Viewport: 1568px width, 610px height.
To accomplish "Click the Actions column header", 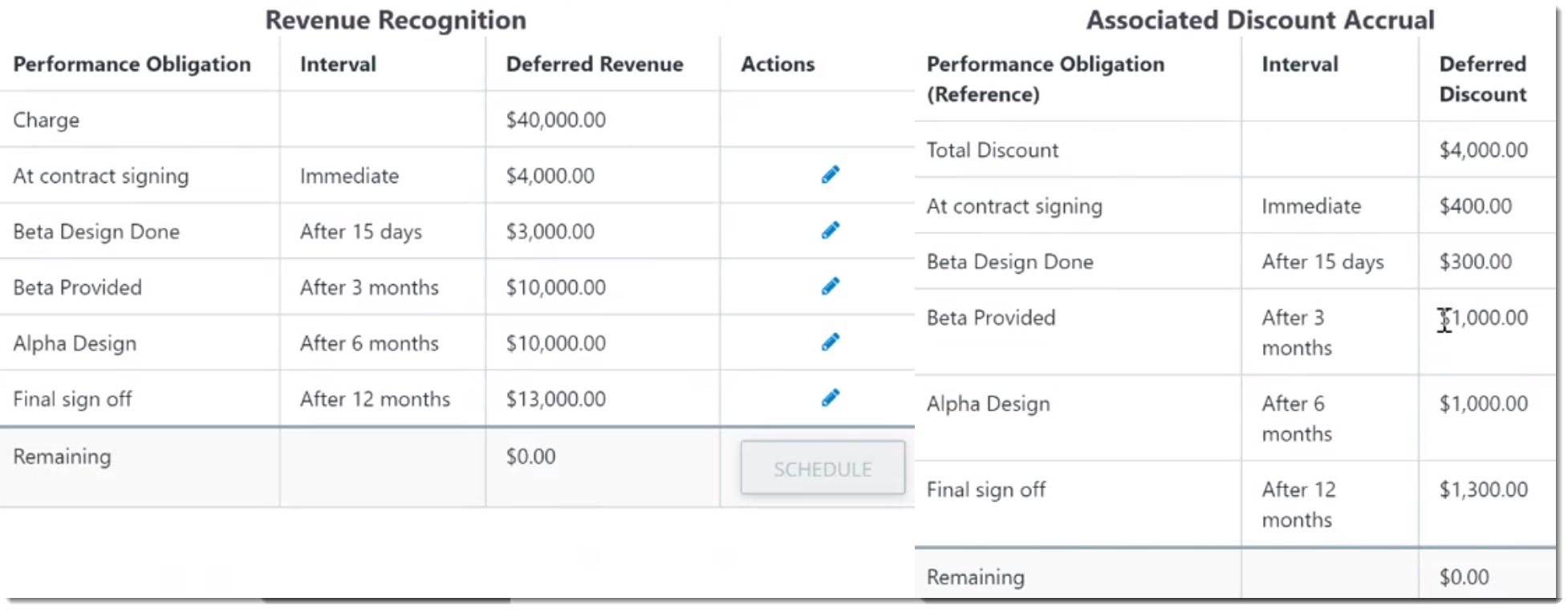I will coord(778,64).
